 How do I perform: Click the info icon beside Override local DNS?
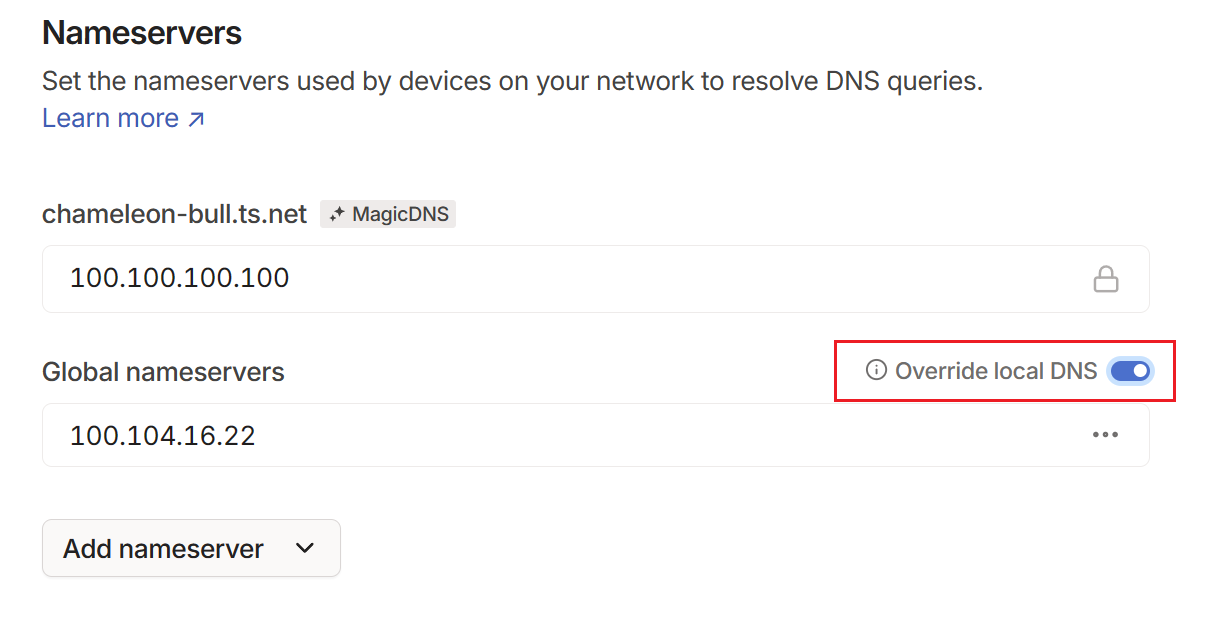(x=876, y=371)
